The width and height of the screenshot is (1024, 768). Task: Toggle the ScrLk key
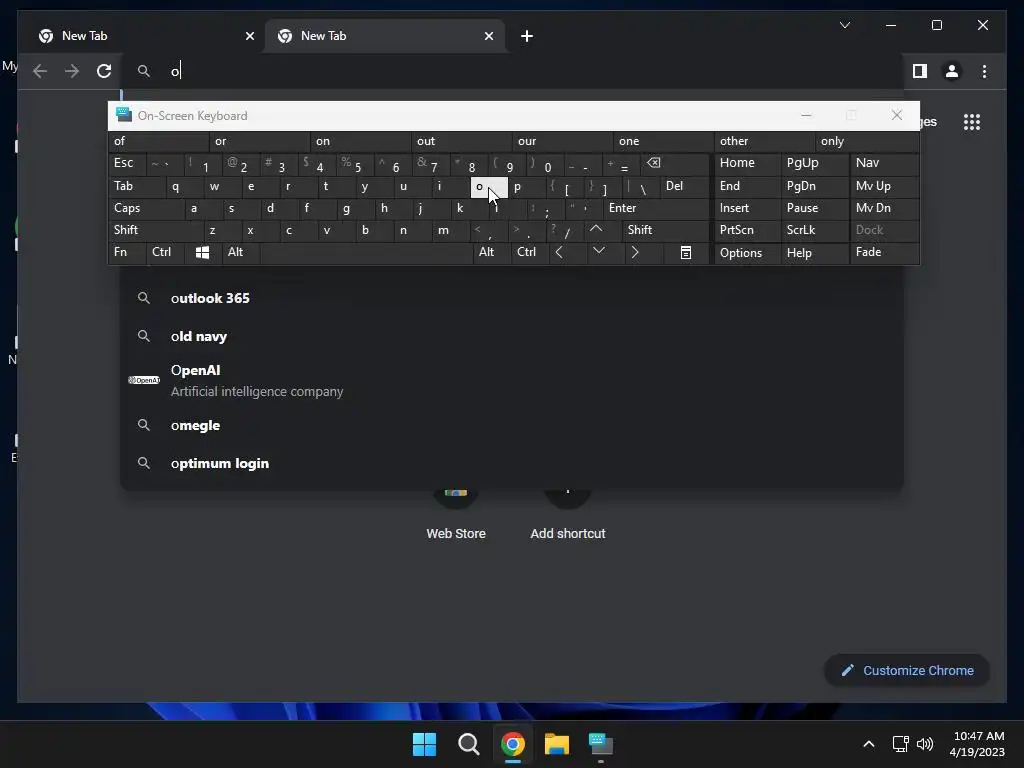(x=814, y=230)
